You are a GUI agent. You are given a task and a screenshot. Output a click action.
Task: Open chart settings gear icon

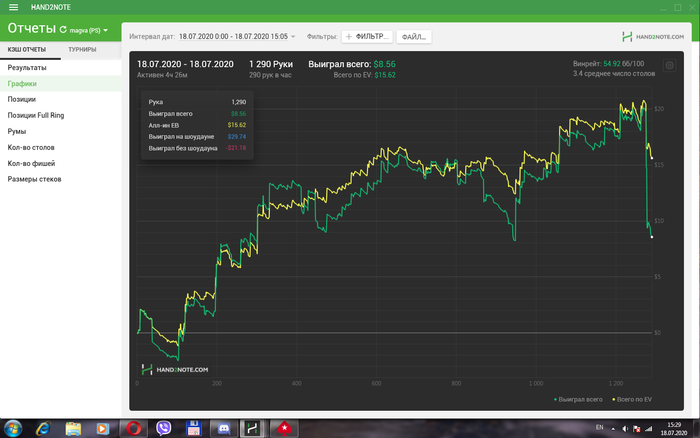click(669, 65)
